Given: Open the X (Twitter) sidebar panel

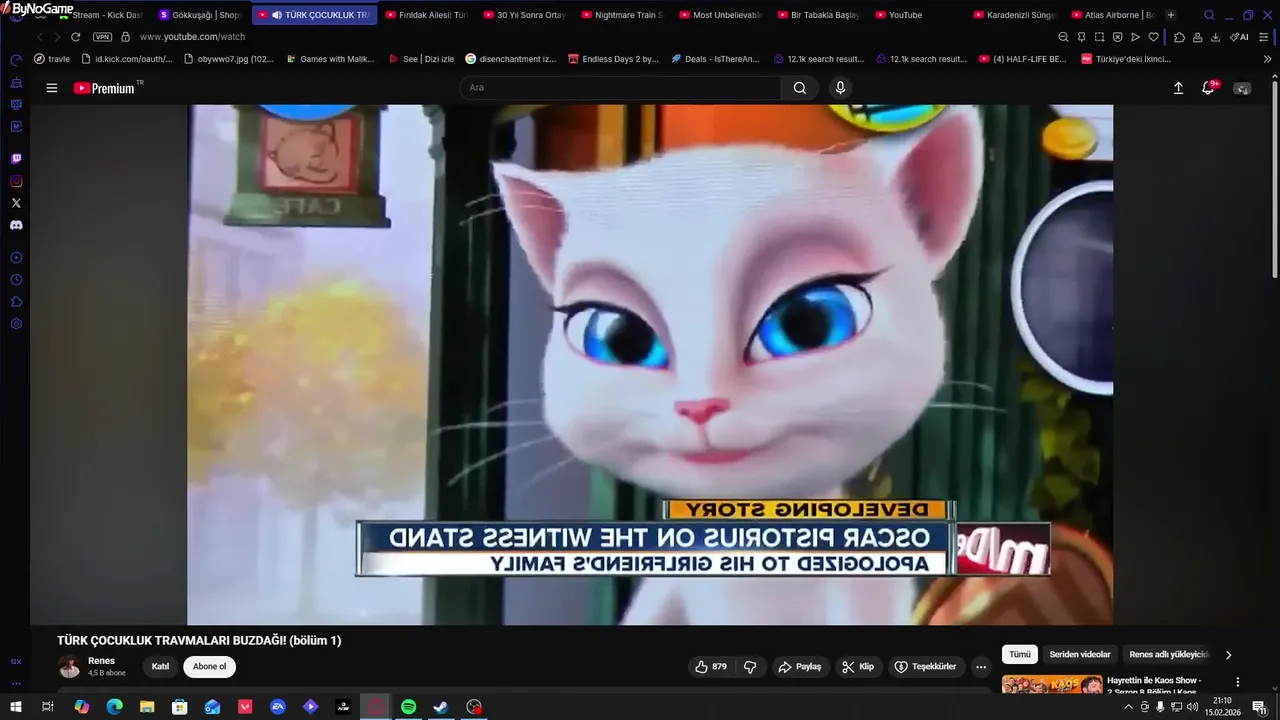Looking at the screenshot, I should tap(16, 203).
